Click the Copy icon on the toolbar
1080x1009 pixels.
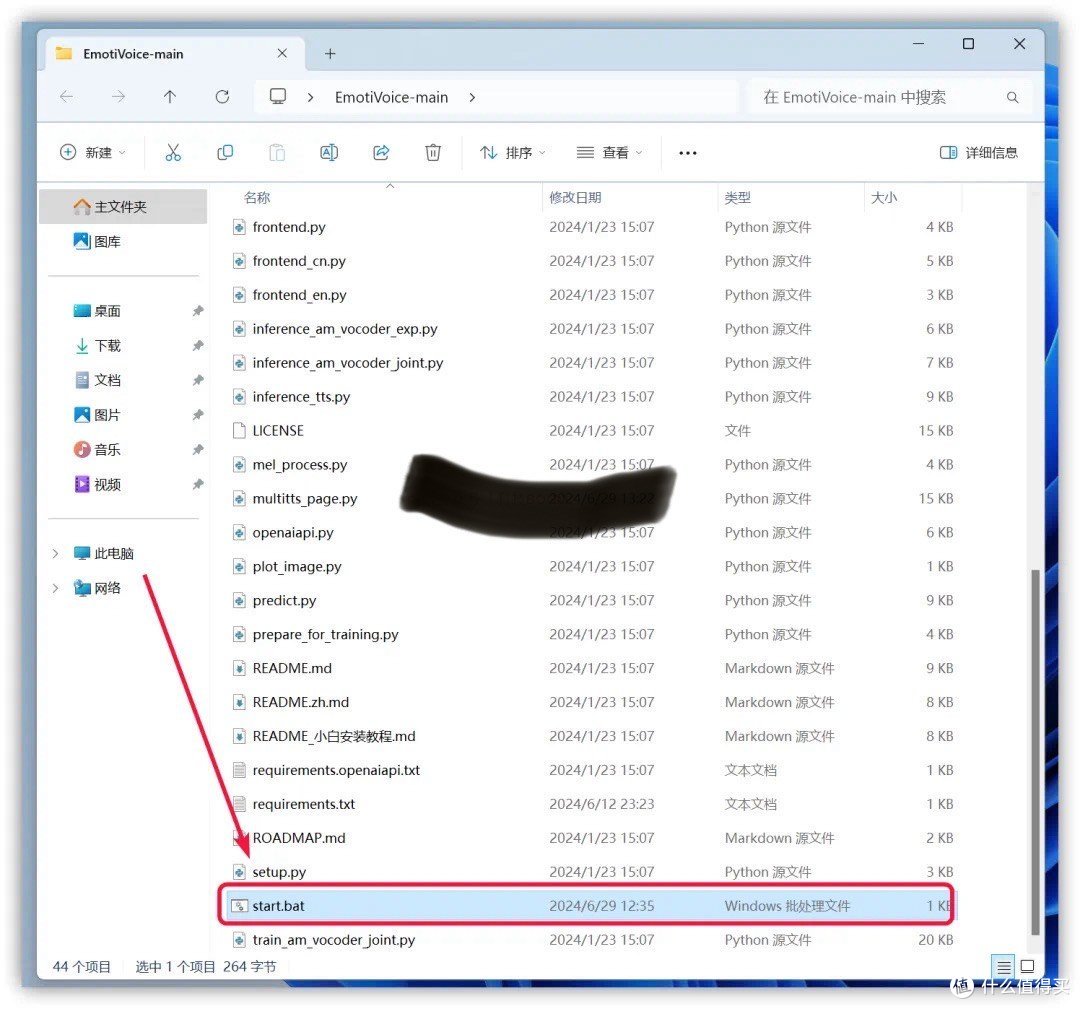[225, 152]
